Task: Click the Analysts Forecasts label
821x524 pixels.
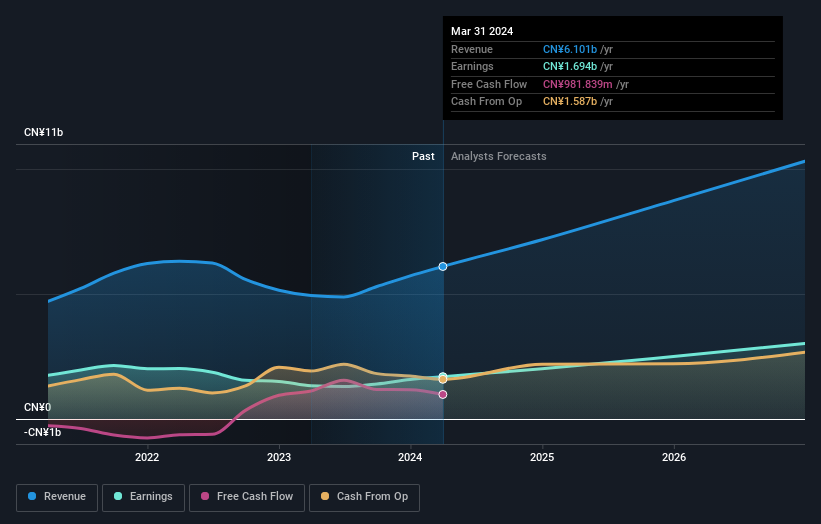Action: [x=498, y=157]
